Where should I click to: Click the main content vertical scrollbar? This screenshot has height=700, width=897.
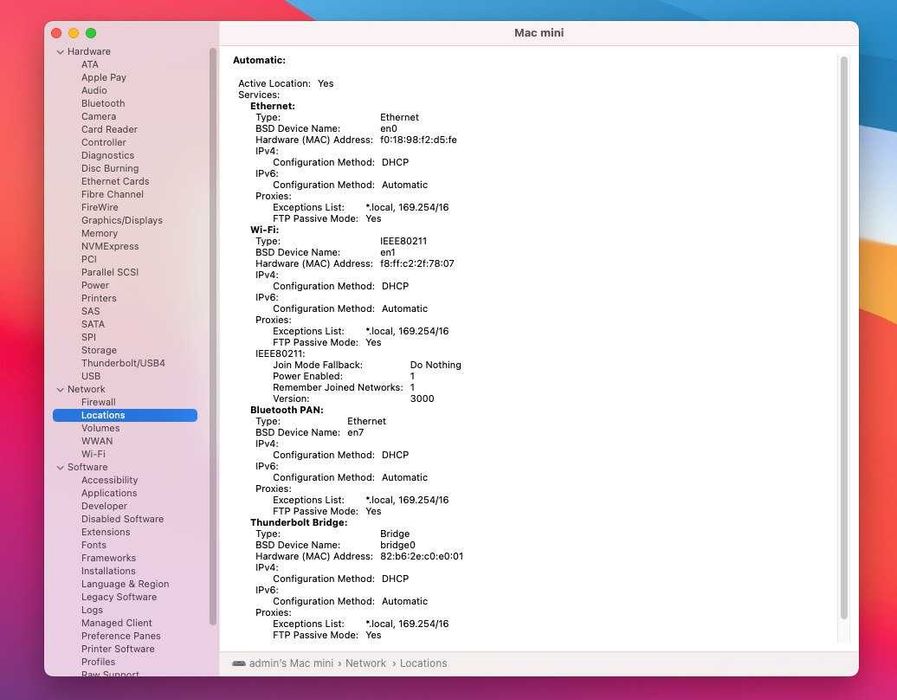[844, 337]
